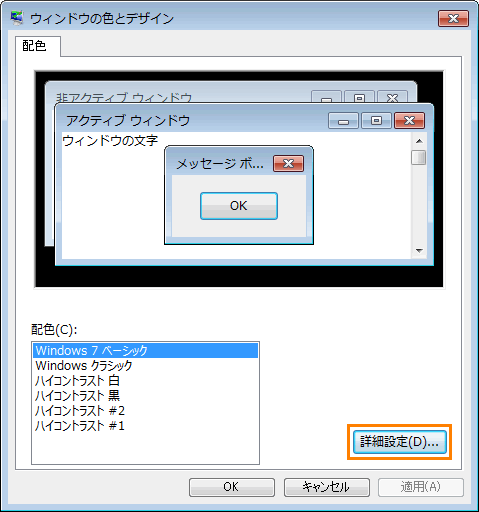Viewport: 479px width, 512px height.
Task: Click the preview scrollbar thumb
Action: pyautogui.click(x=419, y=157)
